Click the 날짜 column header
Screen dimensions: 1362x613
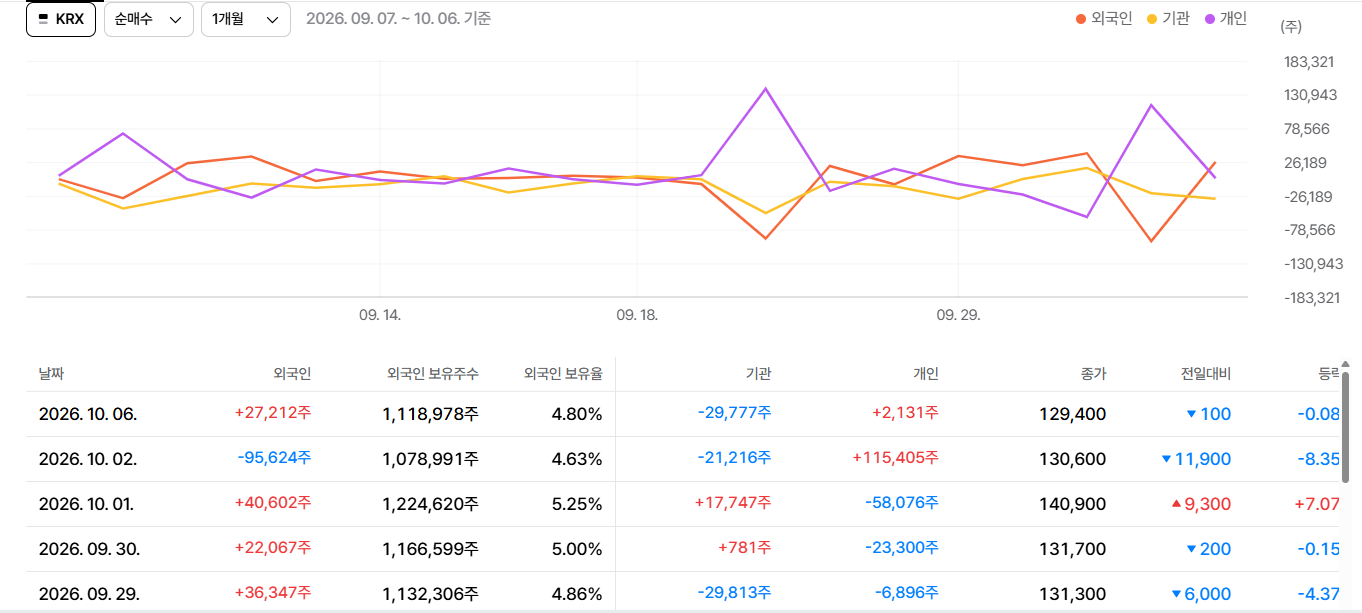(51, 374)
